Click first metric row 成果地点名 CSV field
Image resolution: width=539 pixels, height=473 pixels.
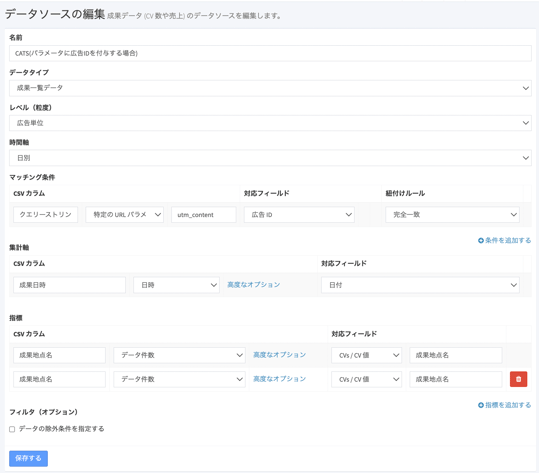pyautogui.click(x=59, y=355)
